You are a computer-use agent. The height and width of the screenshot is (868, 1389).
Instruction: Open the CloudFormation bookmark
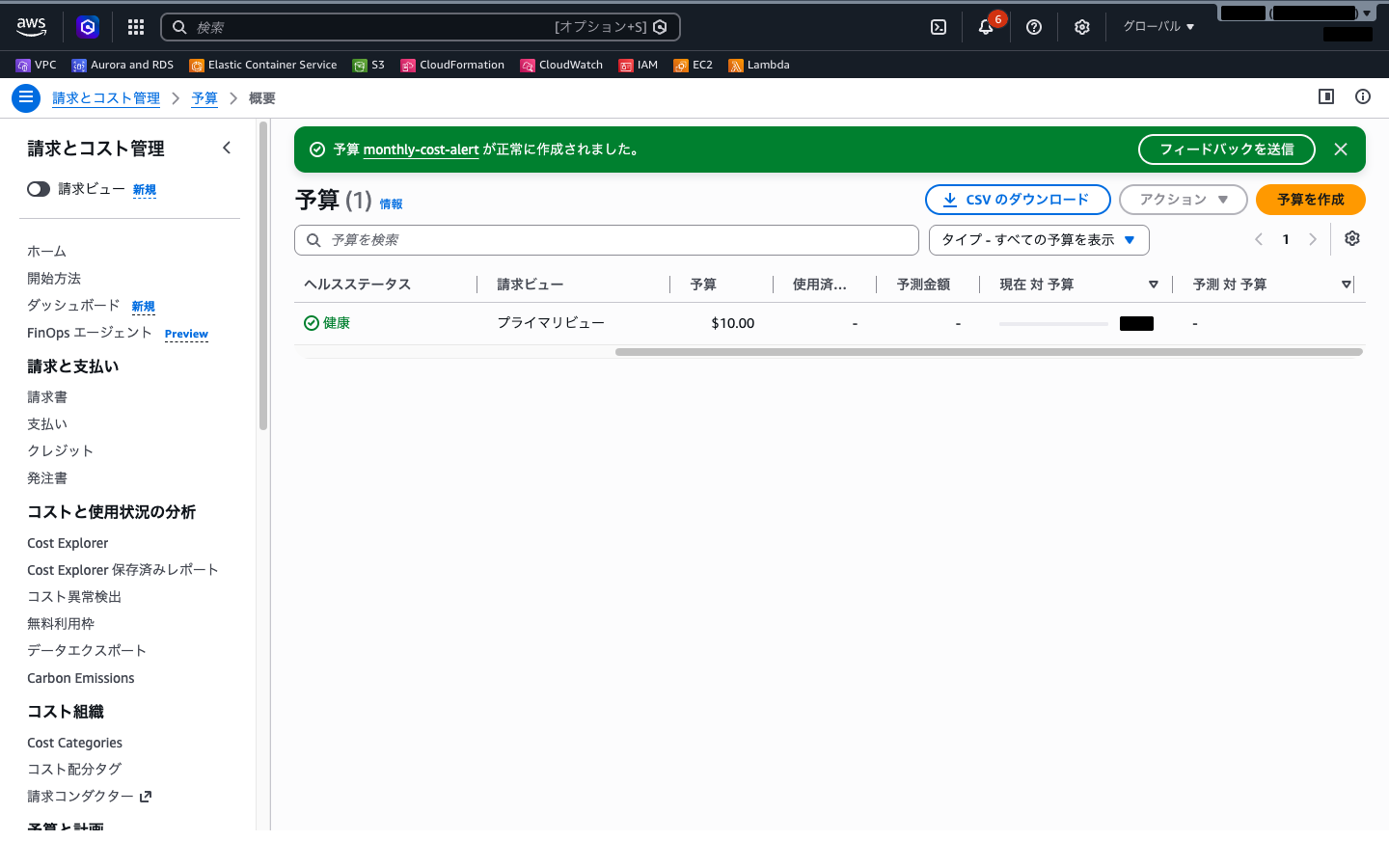point(452,66)
